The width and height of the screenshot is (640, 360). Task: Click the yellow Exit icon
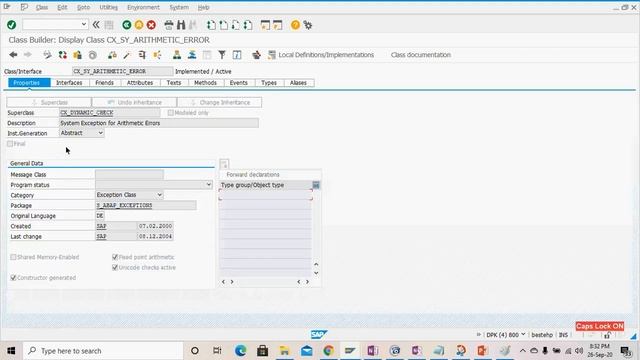coord(139,25)
